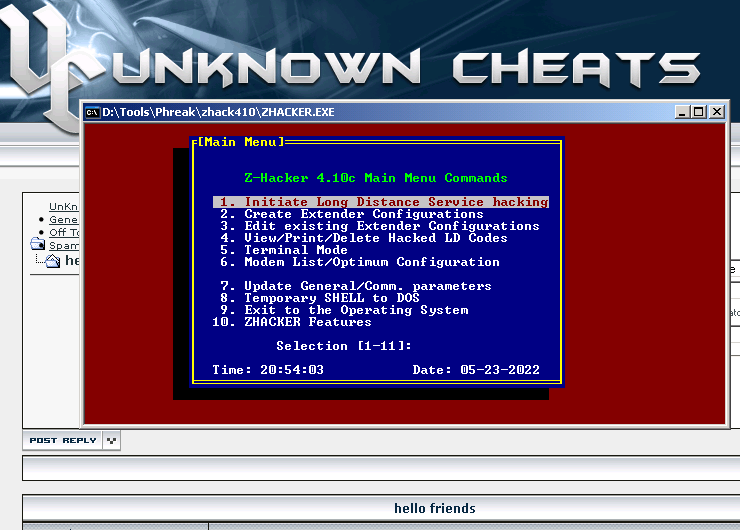Select Create Extender Configurations option

tap(352, 214)
